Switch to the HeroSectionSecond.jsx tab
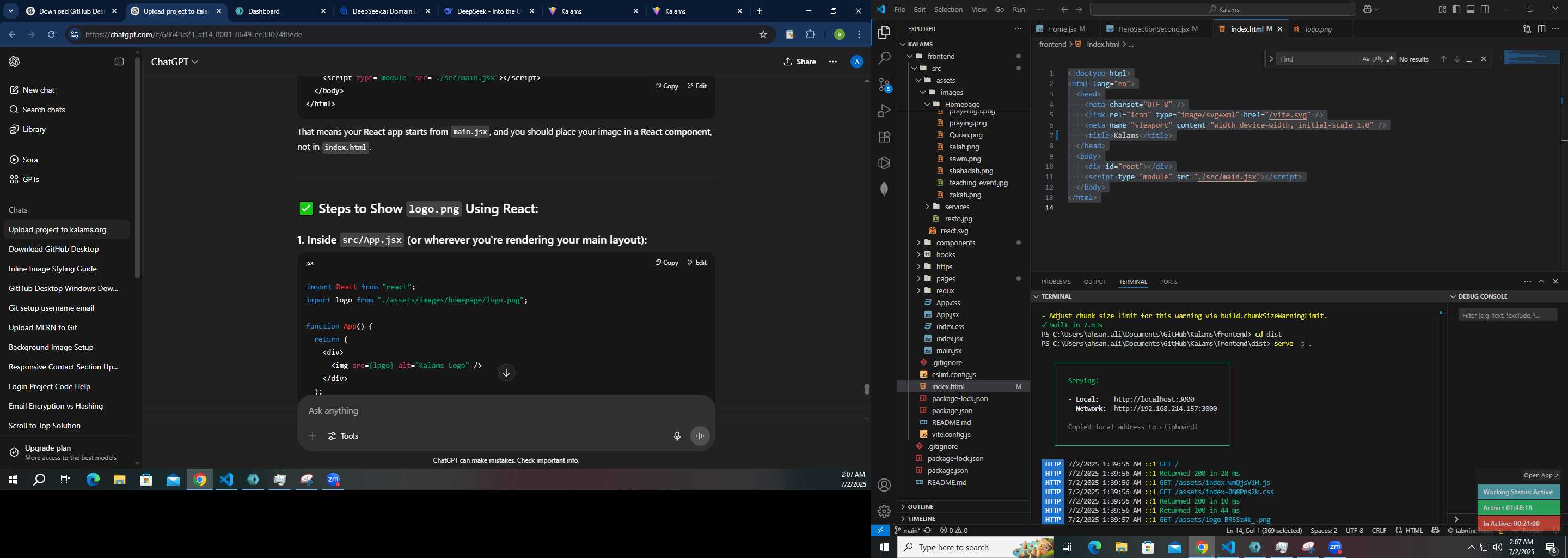Image resolution: width=1568 pixels, height=558 pixels. click(x=1156, y=29)
